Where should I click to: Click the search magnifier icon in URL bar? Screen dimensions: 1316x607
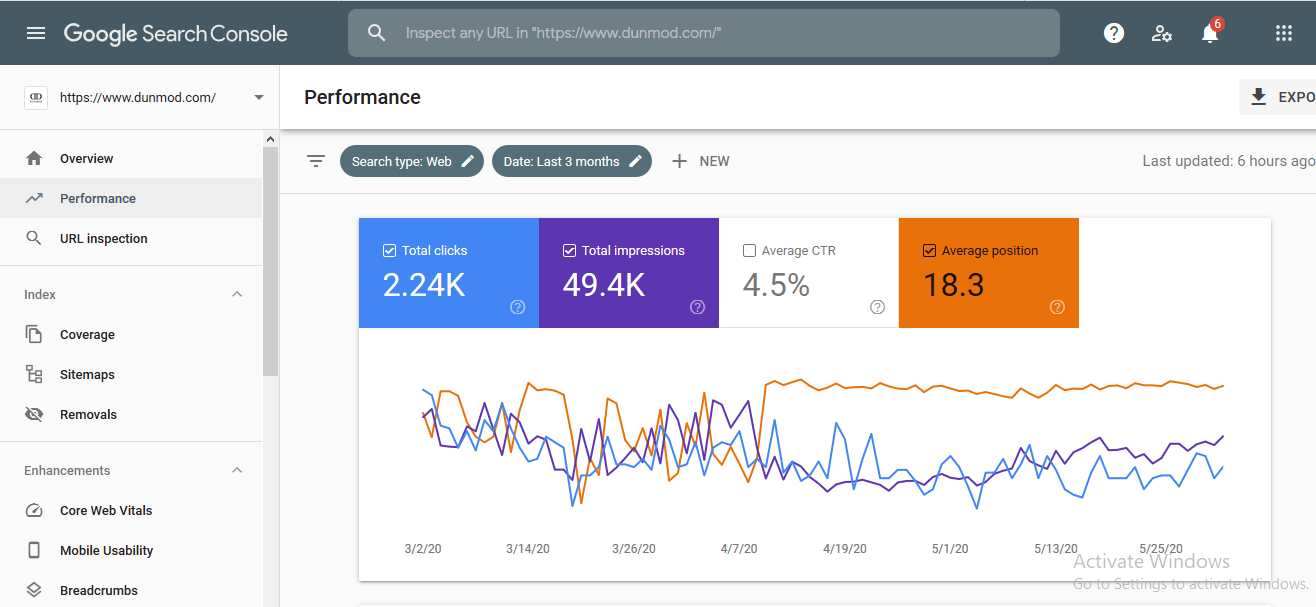377,33
